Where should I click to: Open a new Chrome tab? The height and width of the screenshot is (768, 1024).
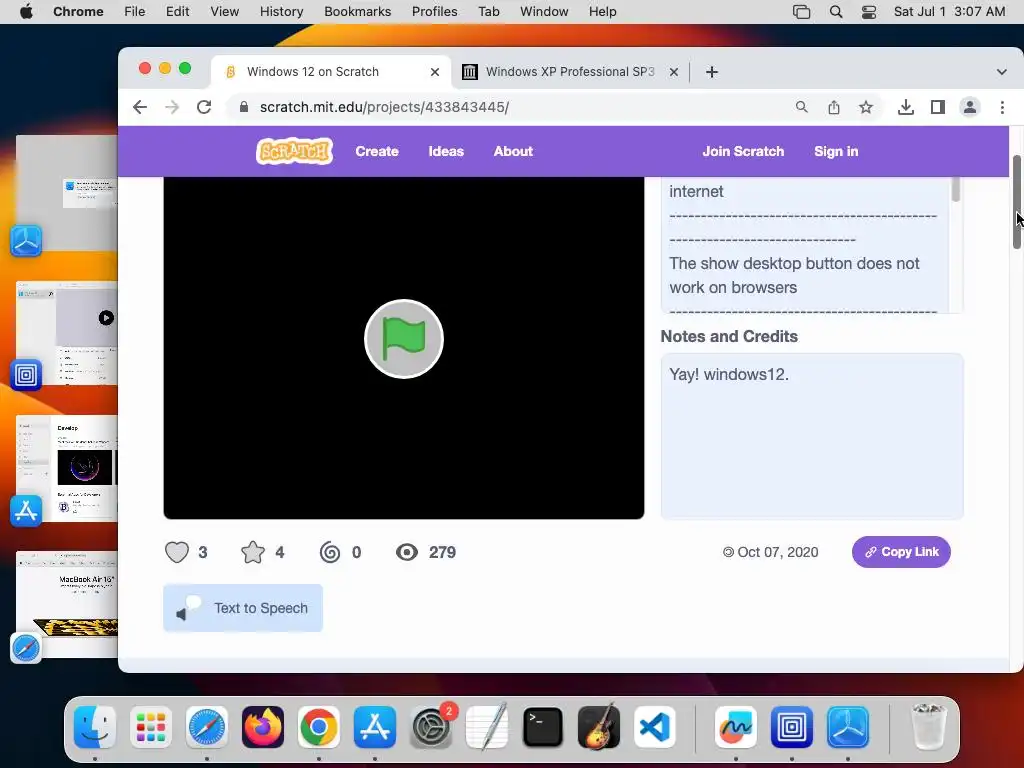[x=712, y=72]
